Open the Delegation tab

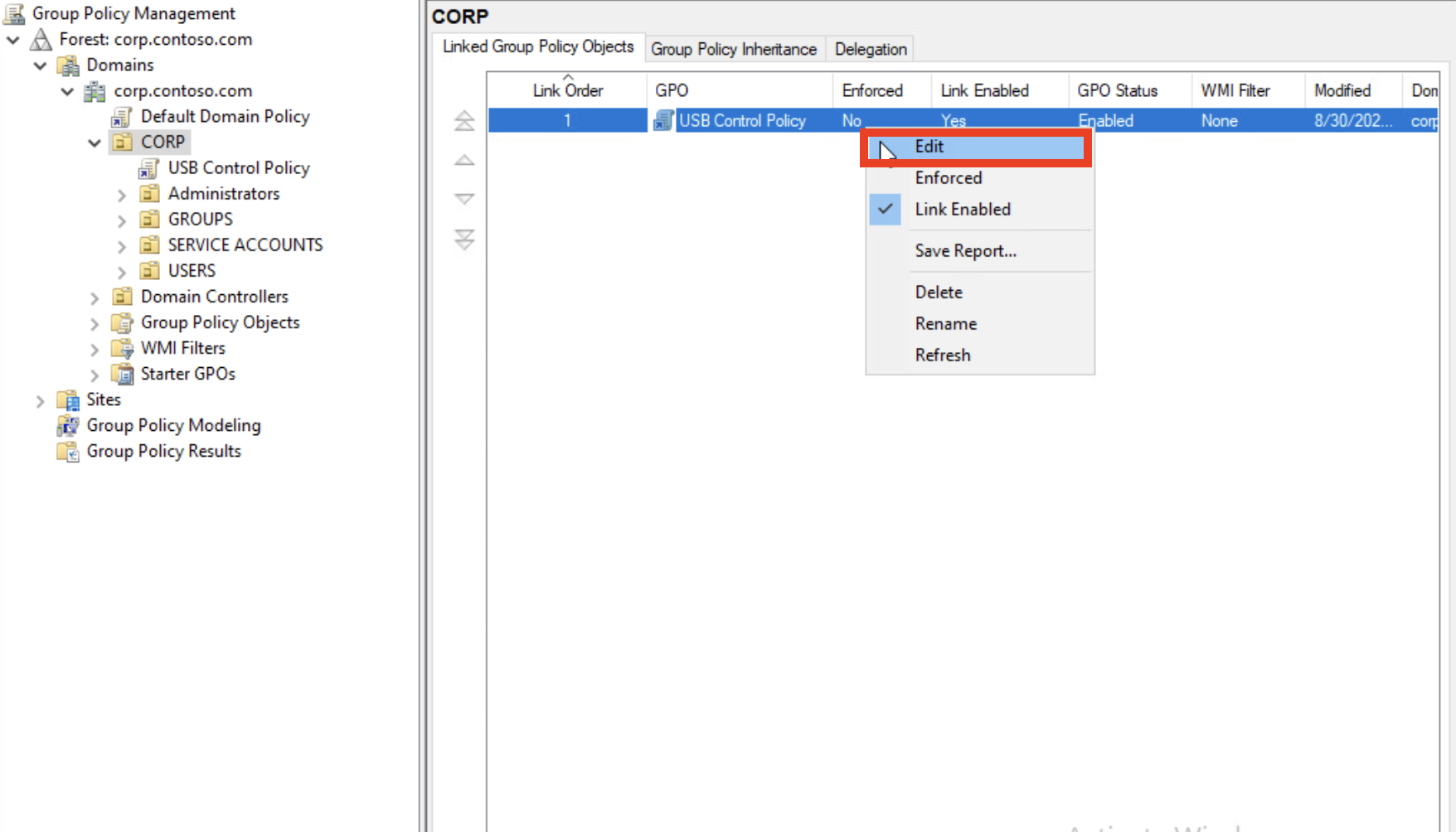pyautogui.click(x=871, y=50)
